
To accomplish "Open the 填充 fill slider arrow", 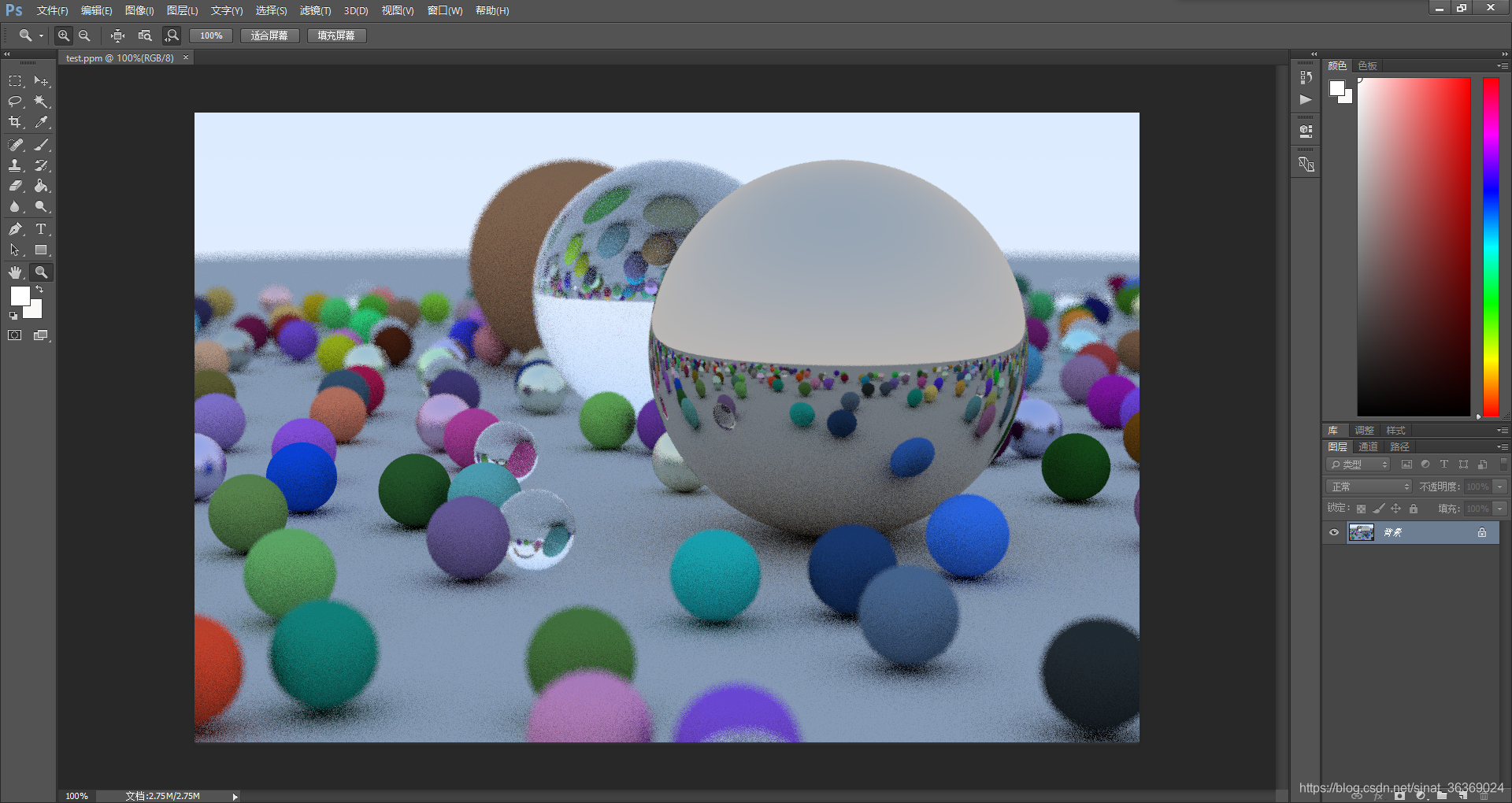I will (1500, 509).
